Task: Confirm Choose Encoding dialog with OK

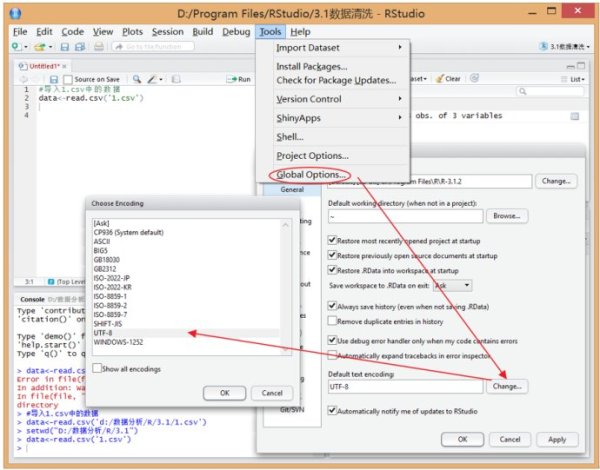Action: tap(225, 393)
